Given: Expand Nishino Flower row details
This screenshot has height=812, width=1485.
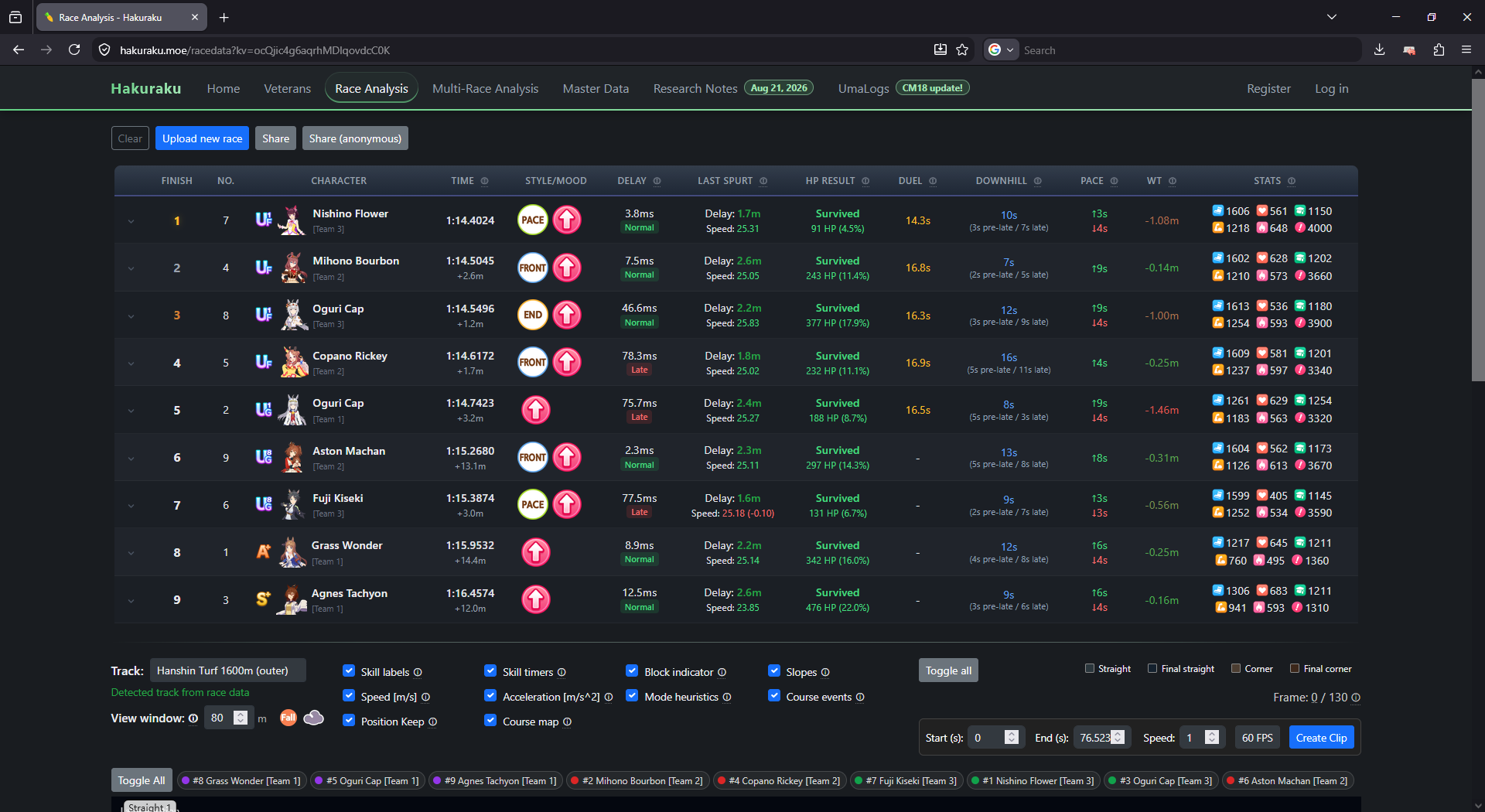Looking at the screenshot, I should coord(131,221).
